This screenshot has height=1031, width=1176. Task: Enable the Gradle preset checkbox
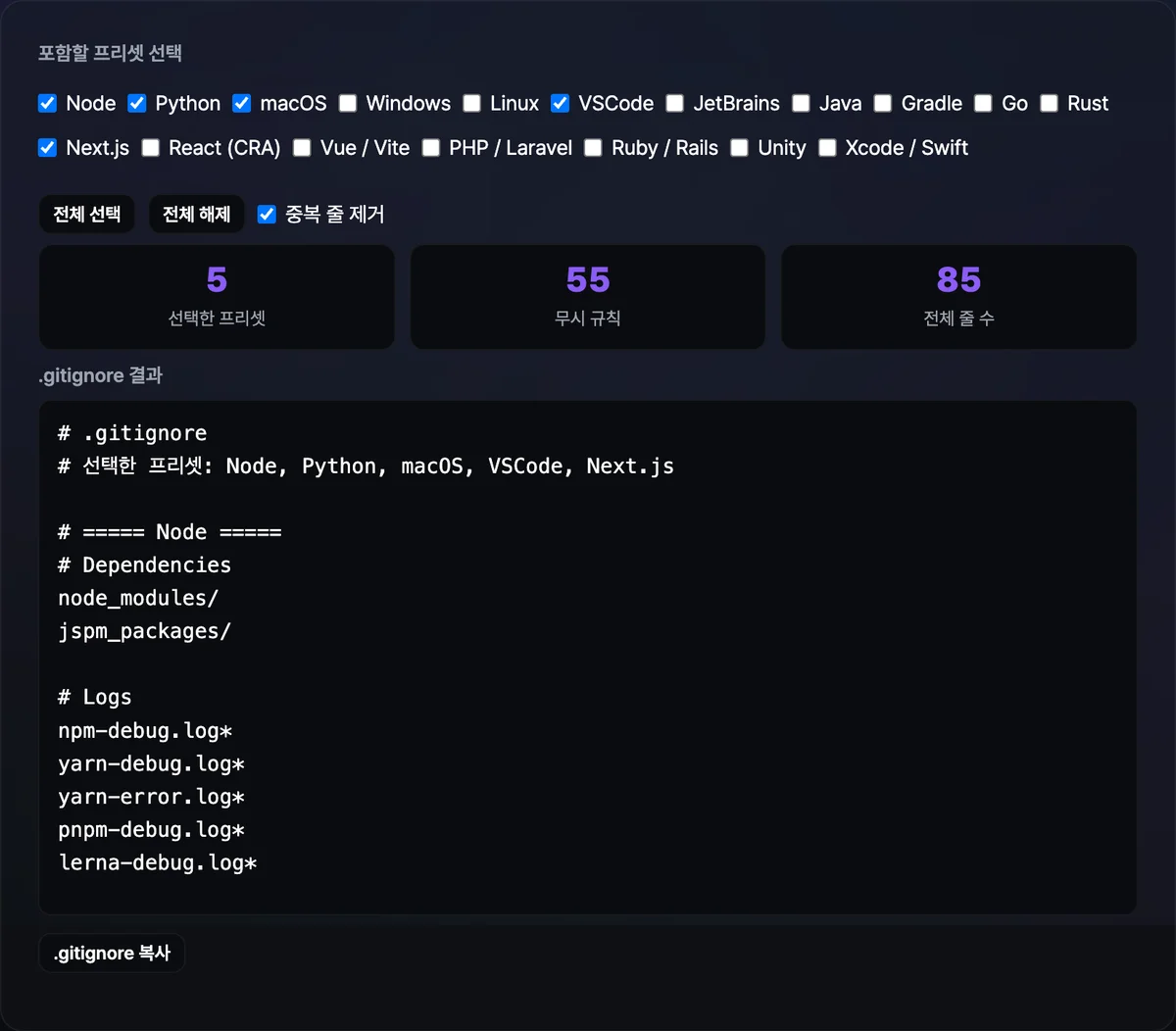point(883,103)
